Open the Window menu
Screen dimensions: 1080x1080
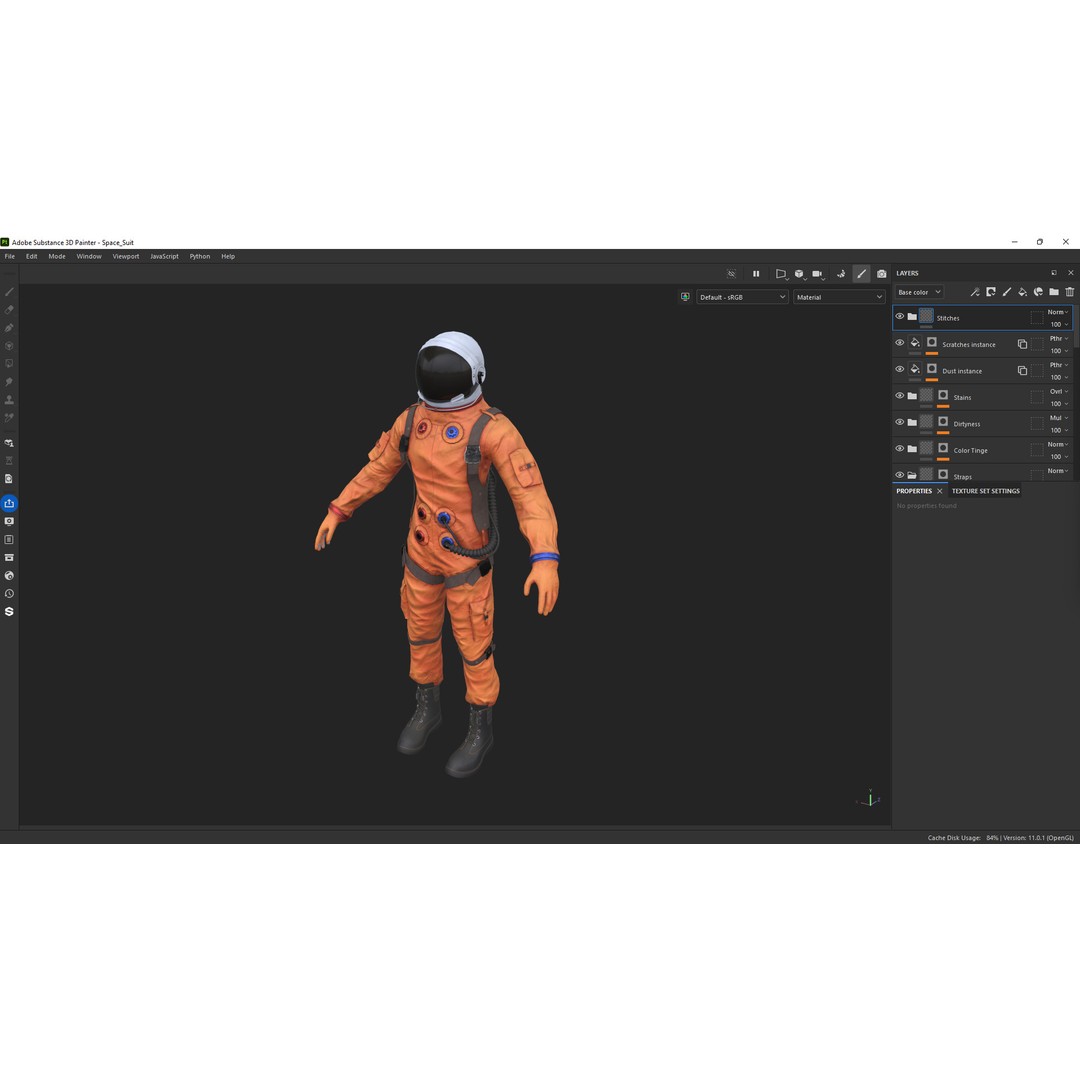tap(89, 256)
